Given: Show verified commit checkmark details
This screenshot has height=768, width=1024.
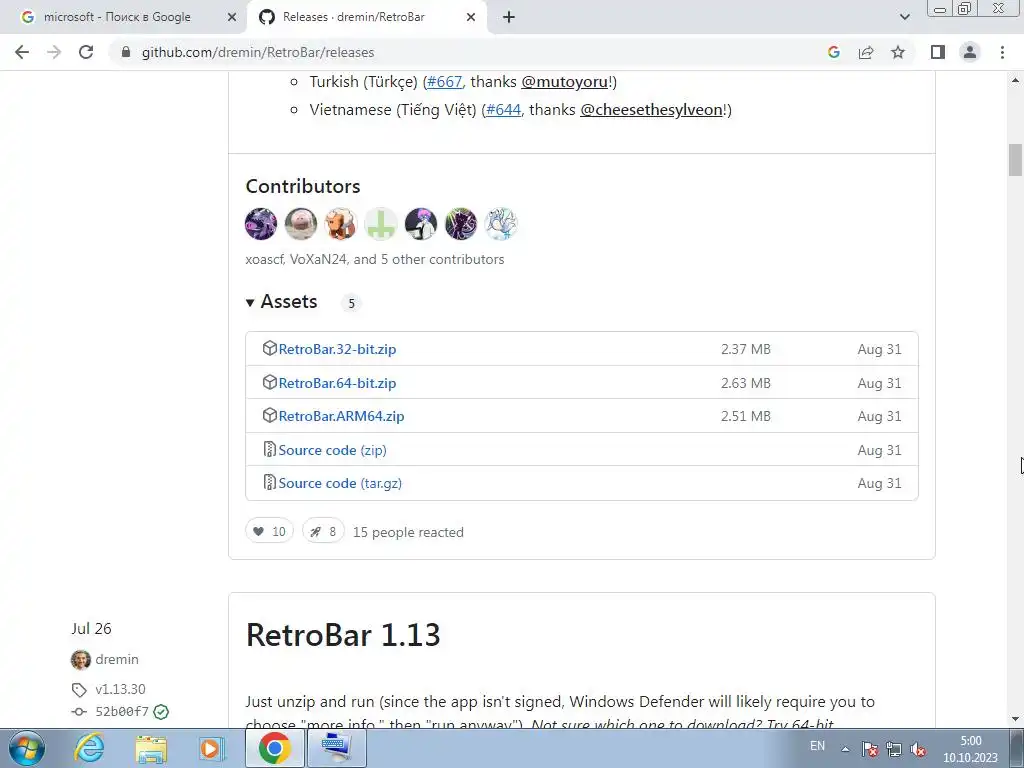Looking at the screenshot, I should pyautogui.click(x=161, y=712).
